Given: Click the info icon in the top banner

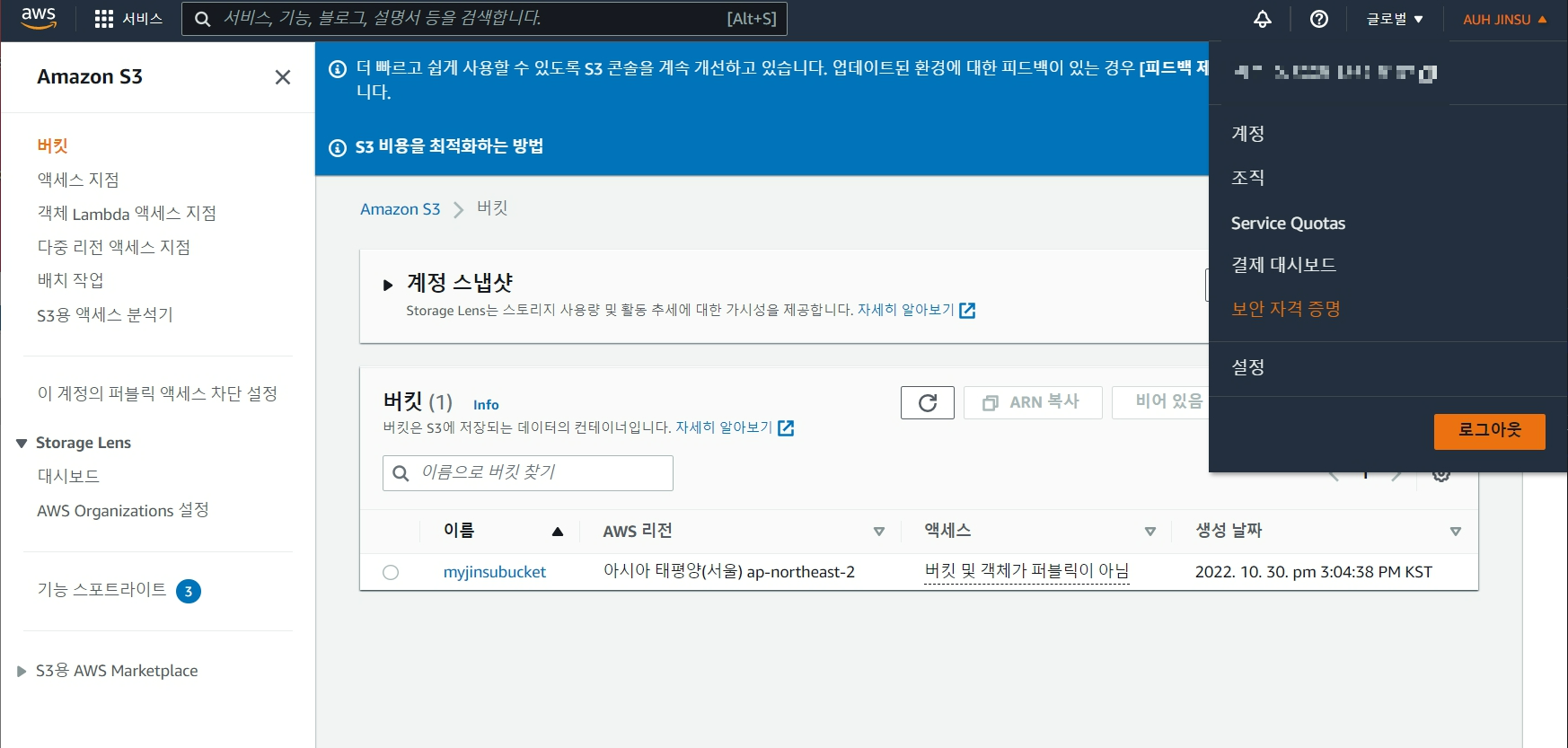Looking at the screenshot, I should click(x=338, y=69).
